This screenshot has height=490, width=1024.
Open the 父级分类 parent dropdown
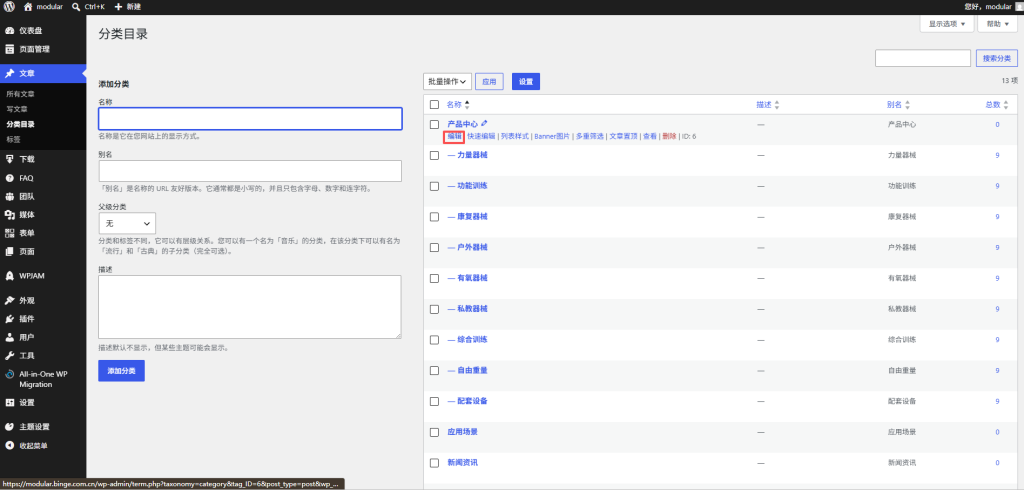coord(127,223)
